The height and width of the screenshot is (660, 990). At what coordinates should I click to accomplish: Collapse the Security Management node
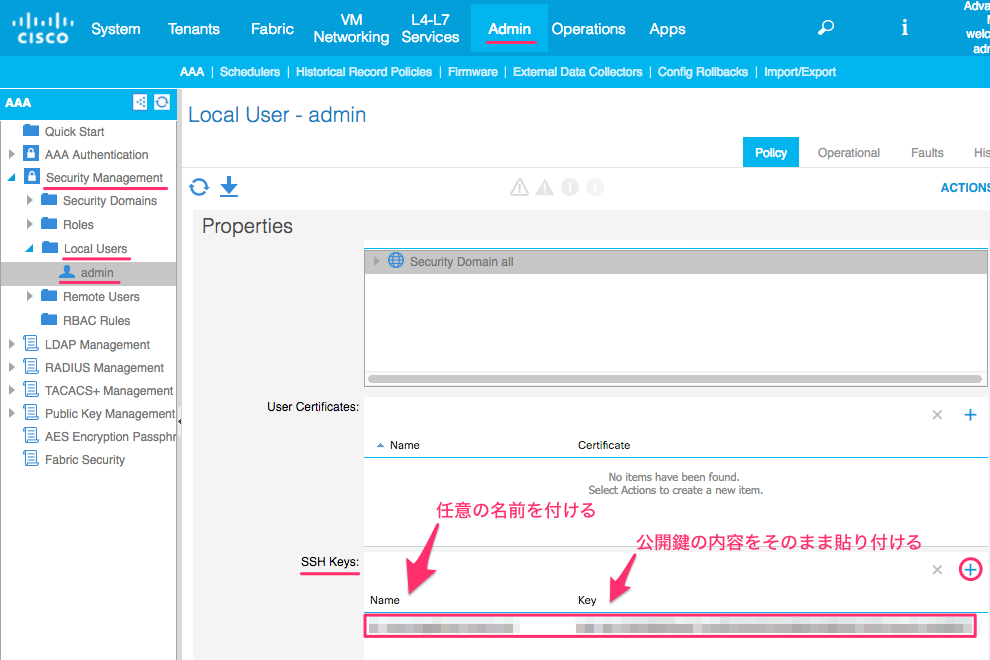click(11, 177)
